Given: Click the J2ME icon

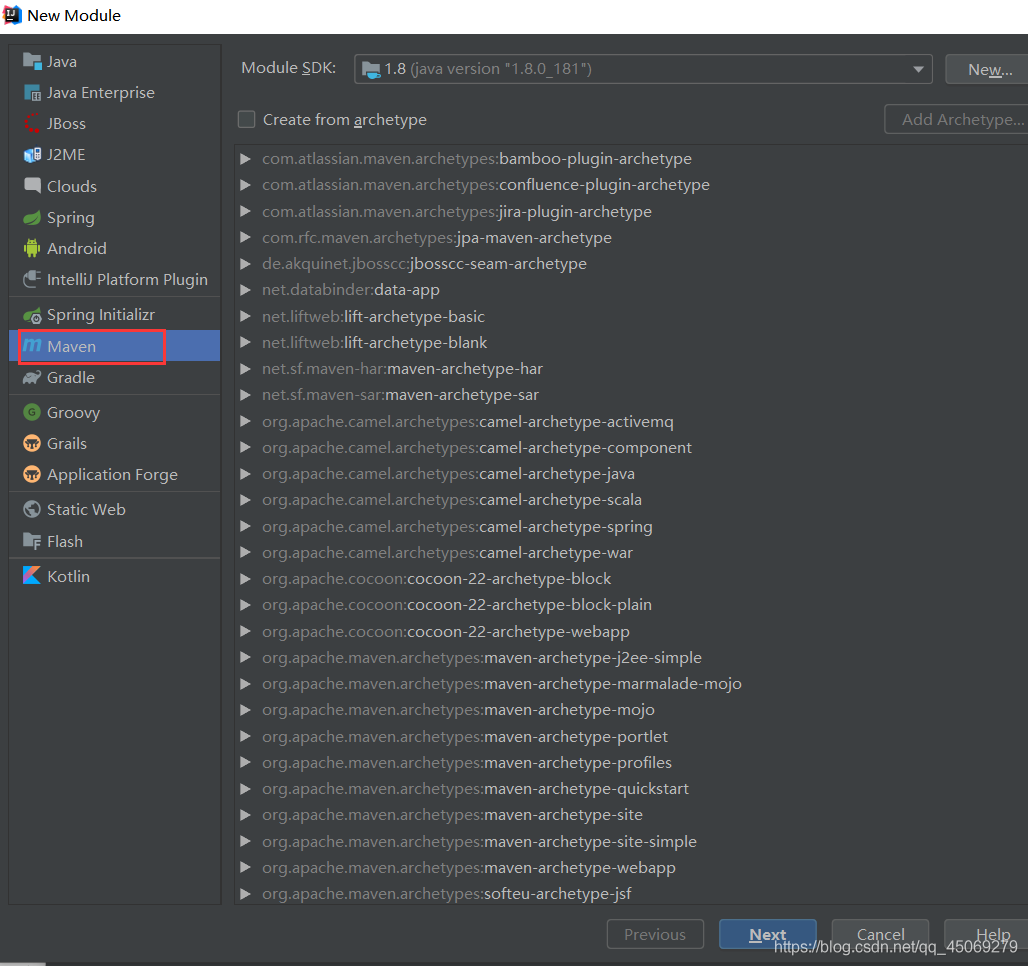Looking at the screenshot, I should (x=32, y=155).
